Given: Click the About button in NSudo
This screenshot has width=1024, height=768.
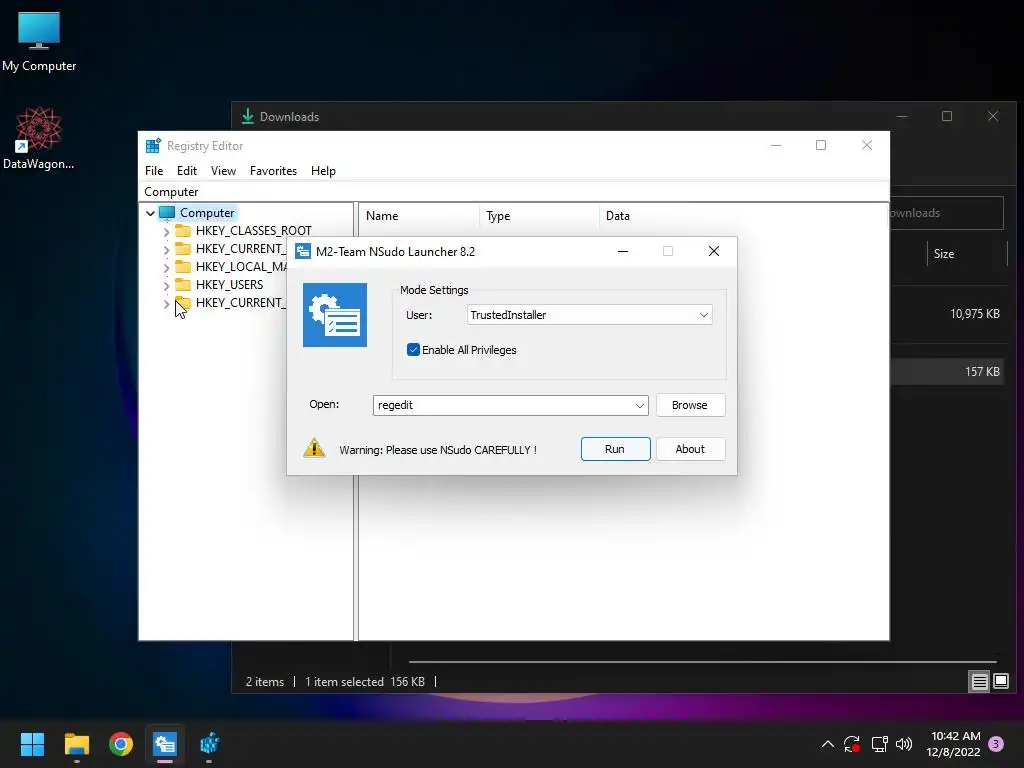Looking at the screenshot, I should point(690,449).
